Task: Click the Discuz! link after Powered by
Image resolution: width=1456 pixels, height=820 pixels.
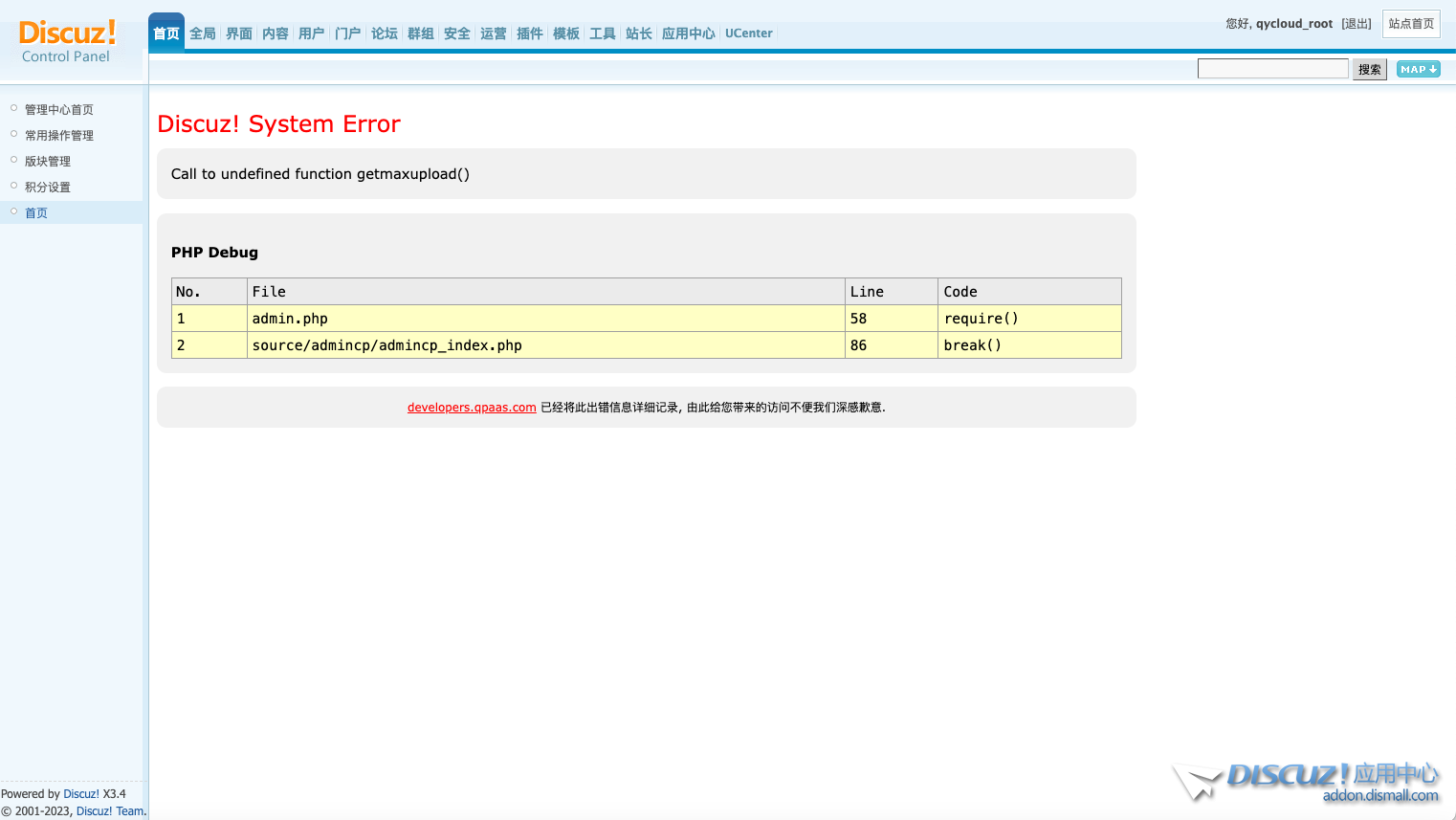Action: point(81,794)
